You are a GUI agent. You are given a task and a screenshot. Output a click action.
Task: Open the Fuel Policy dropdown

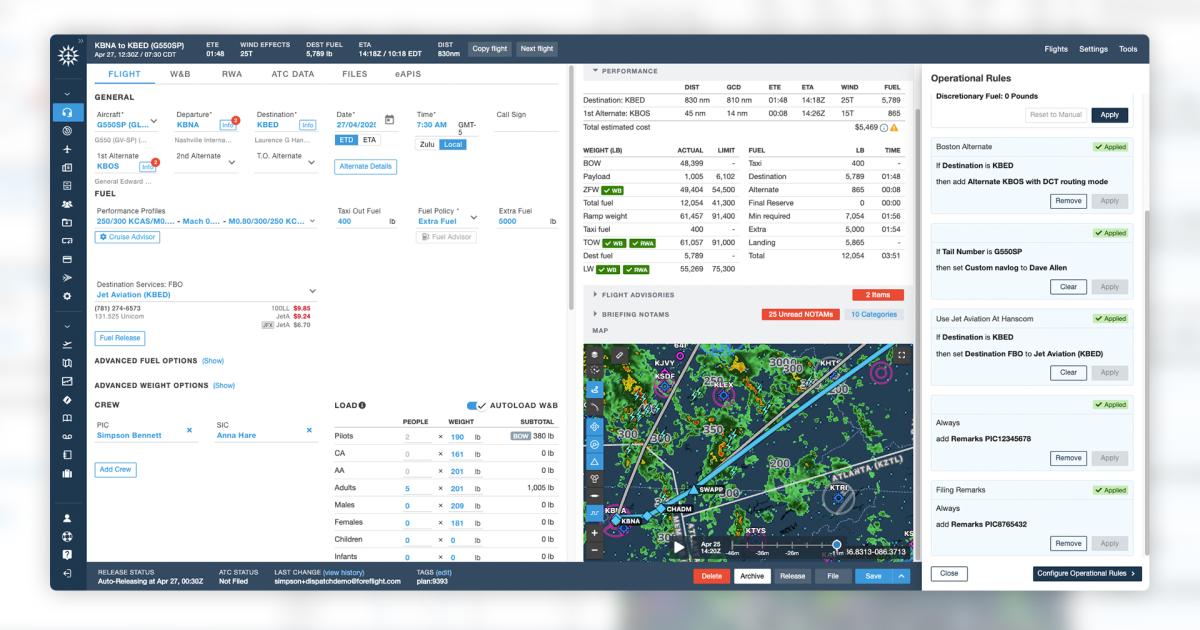473,217
